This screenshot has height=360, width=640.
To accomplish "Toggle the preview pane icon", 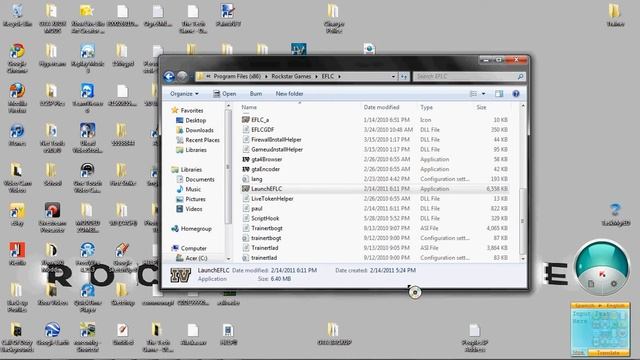I will click(x=499, y=94).
